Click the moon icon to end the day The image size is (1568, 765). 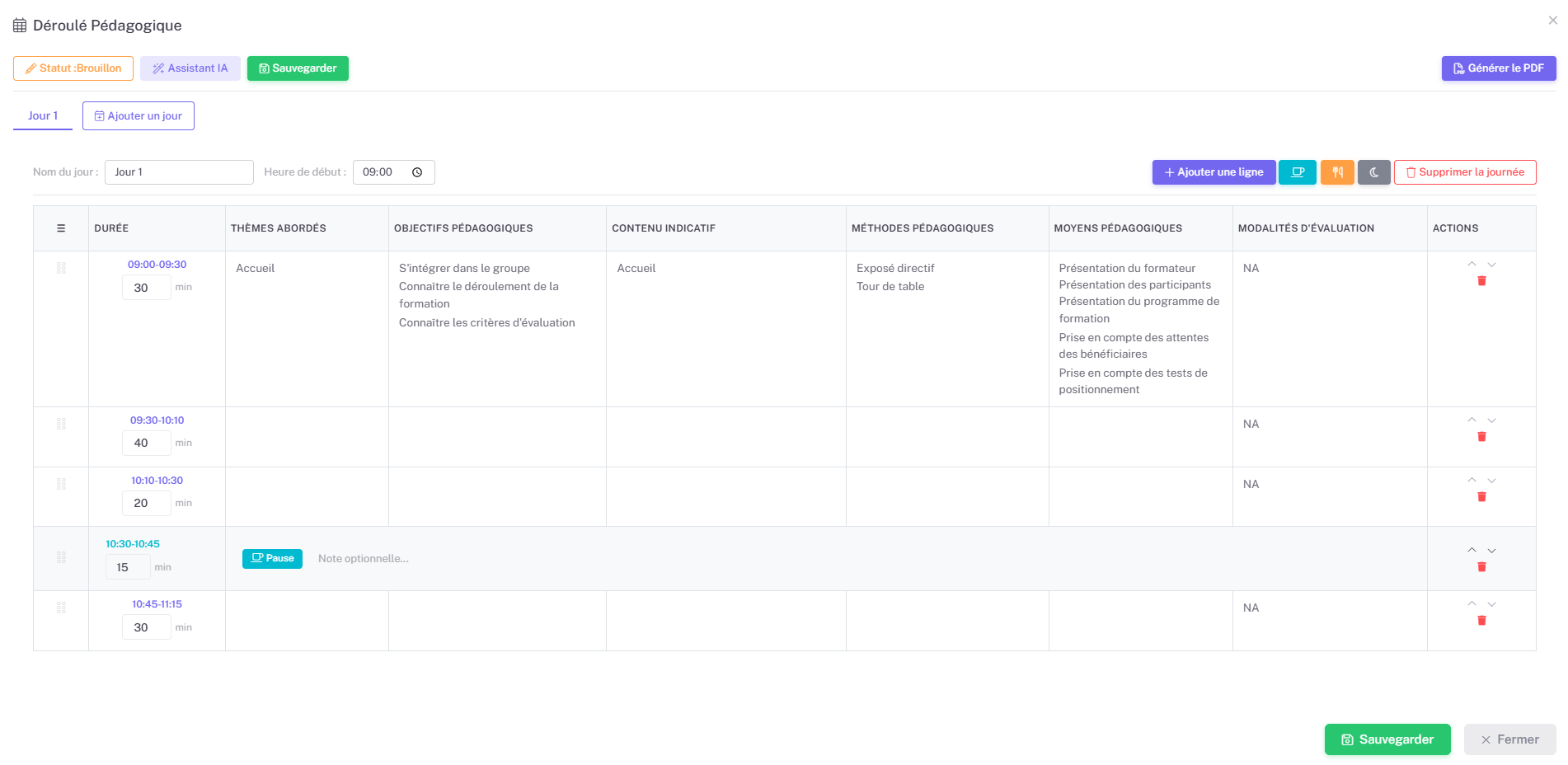pyautogui.click(x=1374, y=171)
